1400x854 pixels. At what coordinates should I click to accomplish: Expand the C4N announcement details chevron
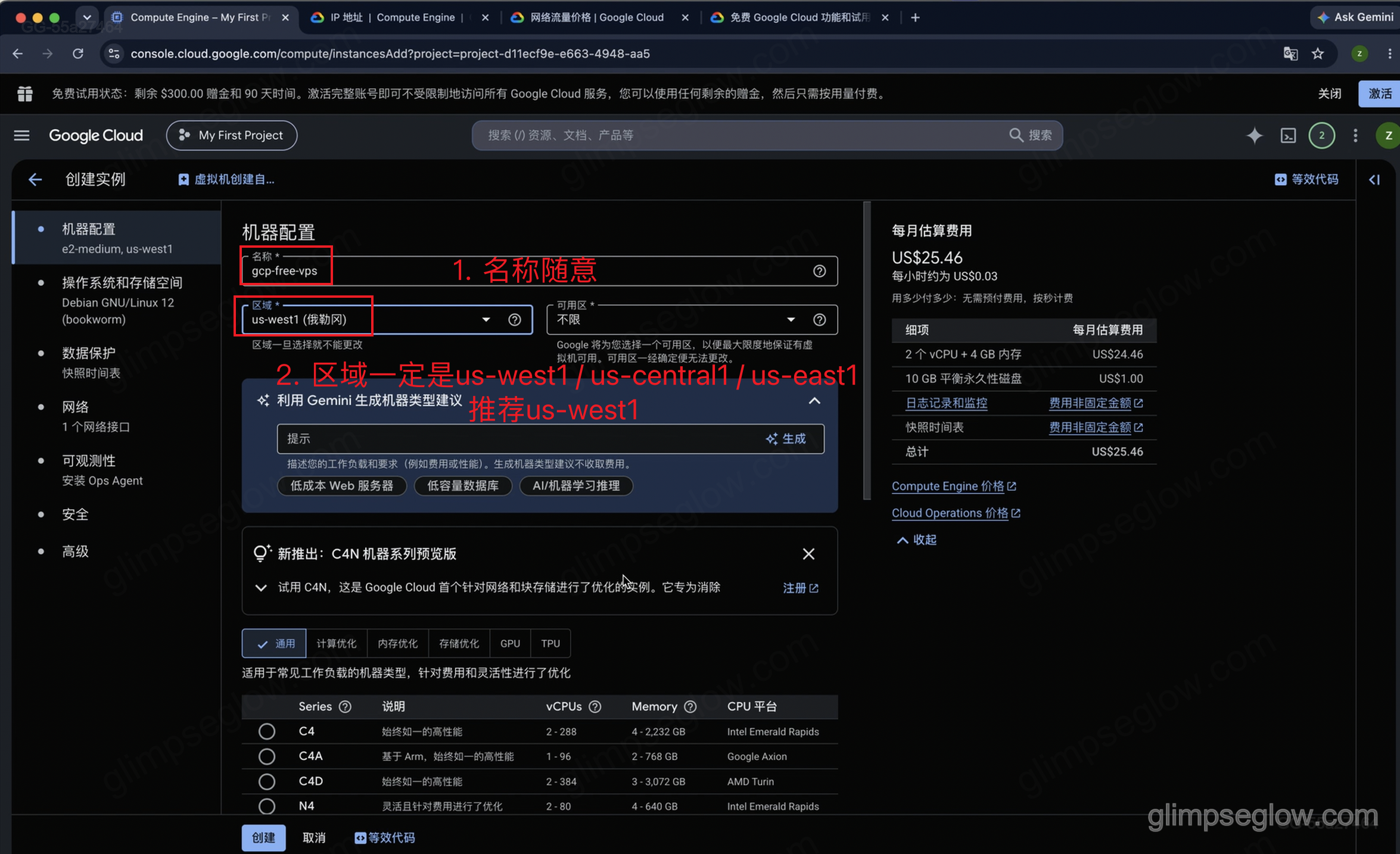click(260, 588)
